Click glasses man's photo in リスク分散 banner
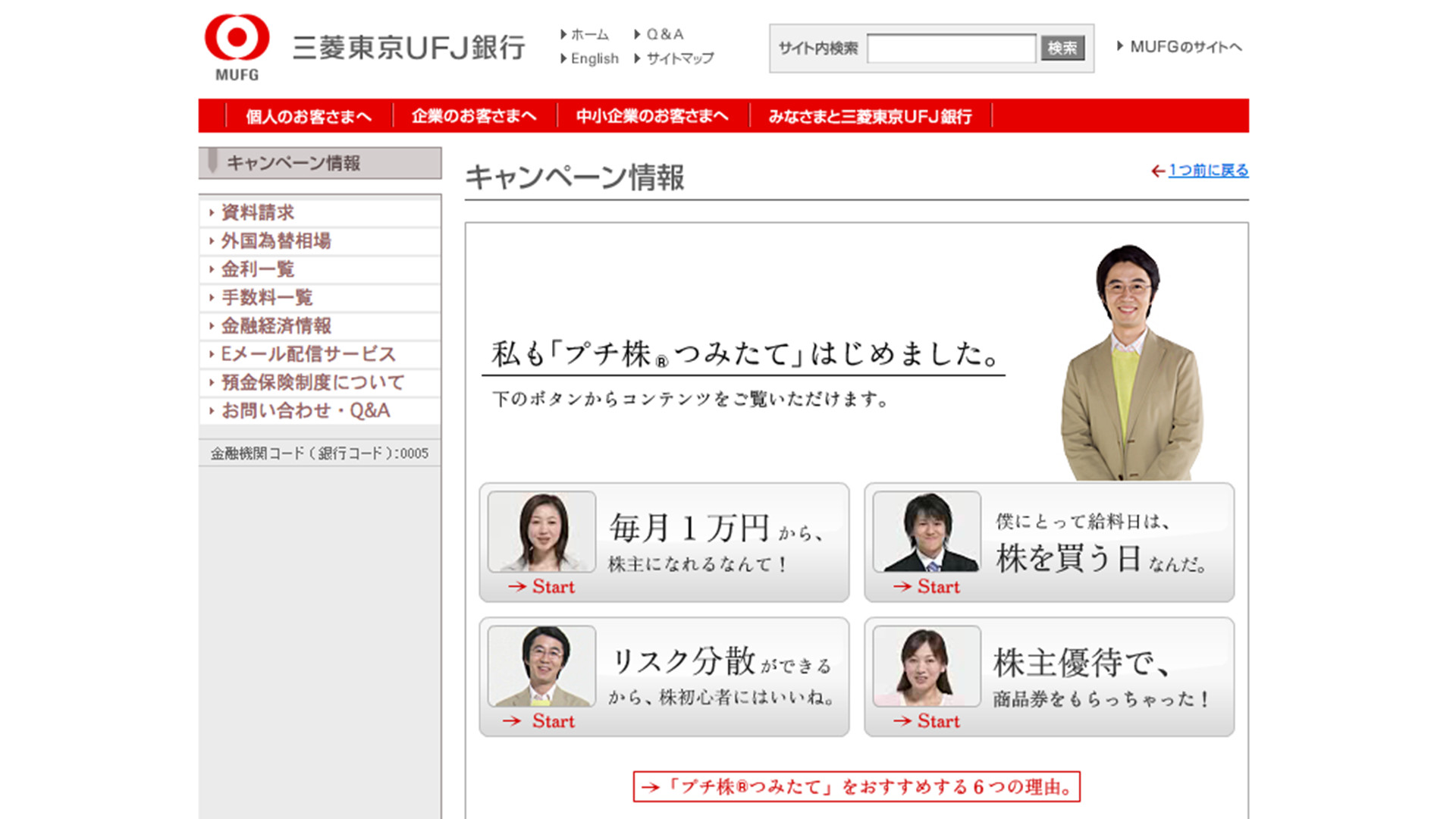The image size is (1456, 819). coord(541,666)
